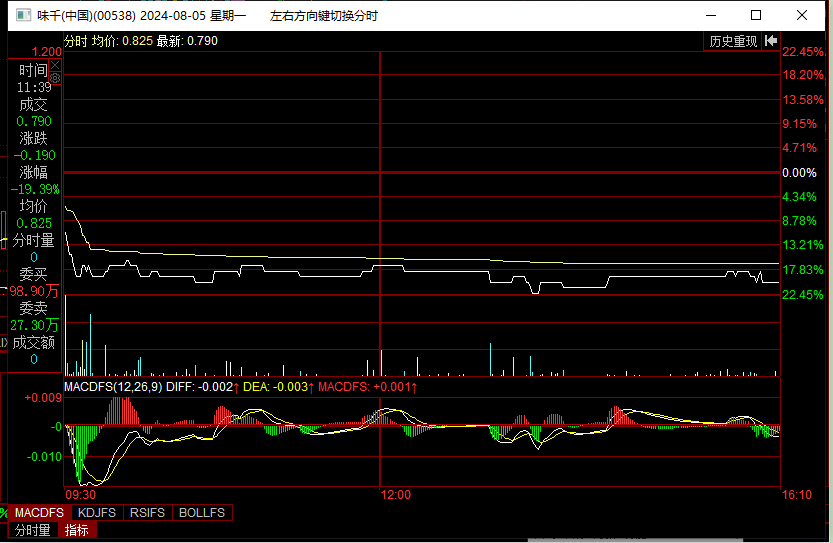Image resolution: width=833 pixels, height=543 pixels.
Task: Click the 分时量 label in info panel
Action: 33,241
